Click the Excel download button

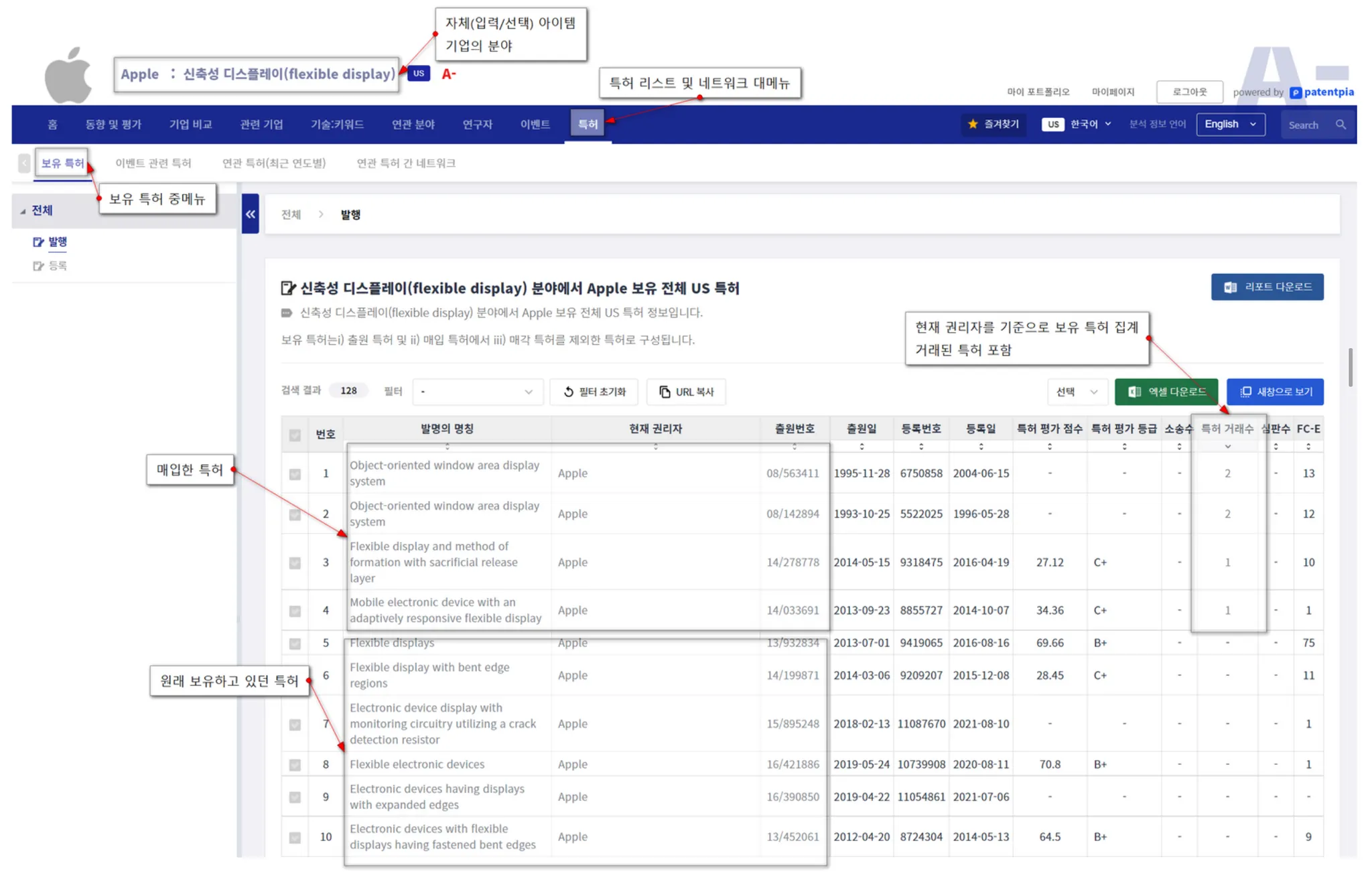coord(1166,392)
